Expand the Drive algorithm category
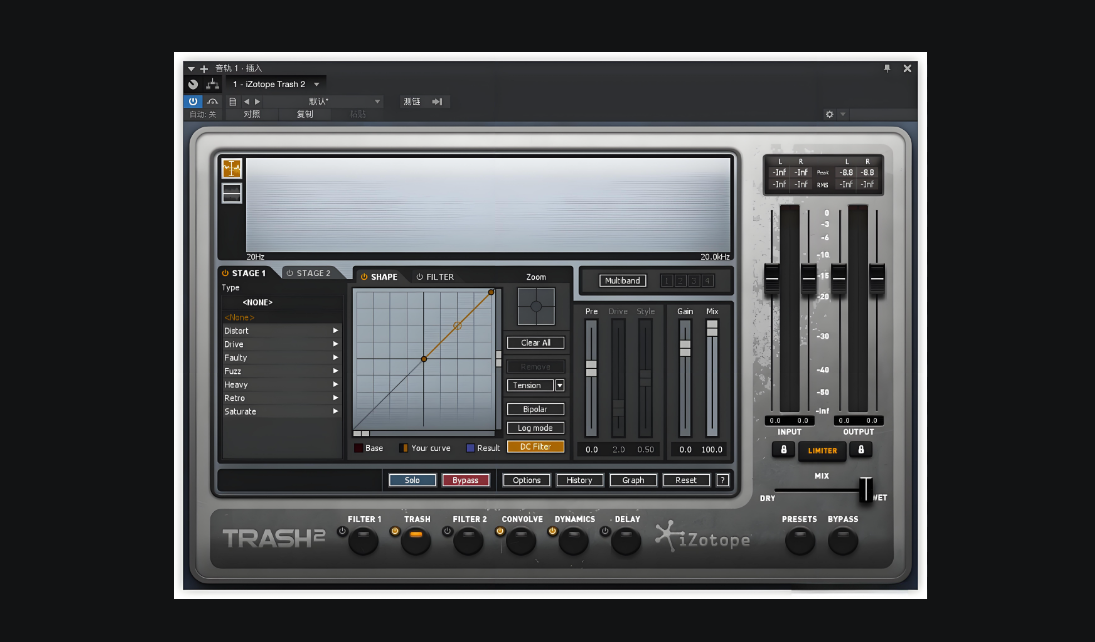 coord(281,344)
